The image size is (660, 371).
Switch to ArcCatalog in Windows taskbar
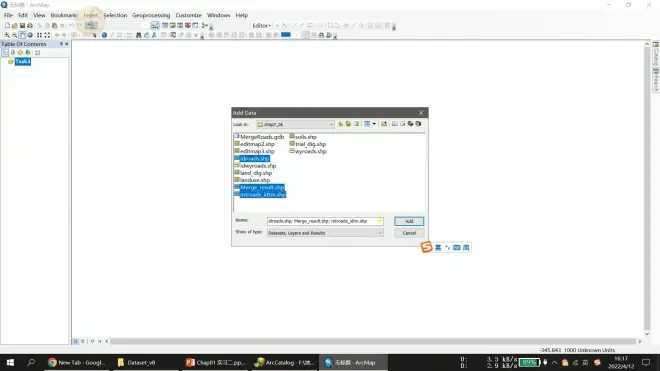coord(285,363)
